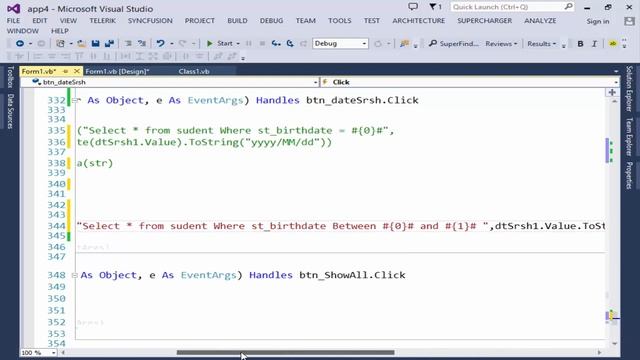This screenshot has height=360, width=640.
Task: Close the Form1.vb tab
Action: 76,71
